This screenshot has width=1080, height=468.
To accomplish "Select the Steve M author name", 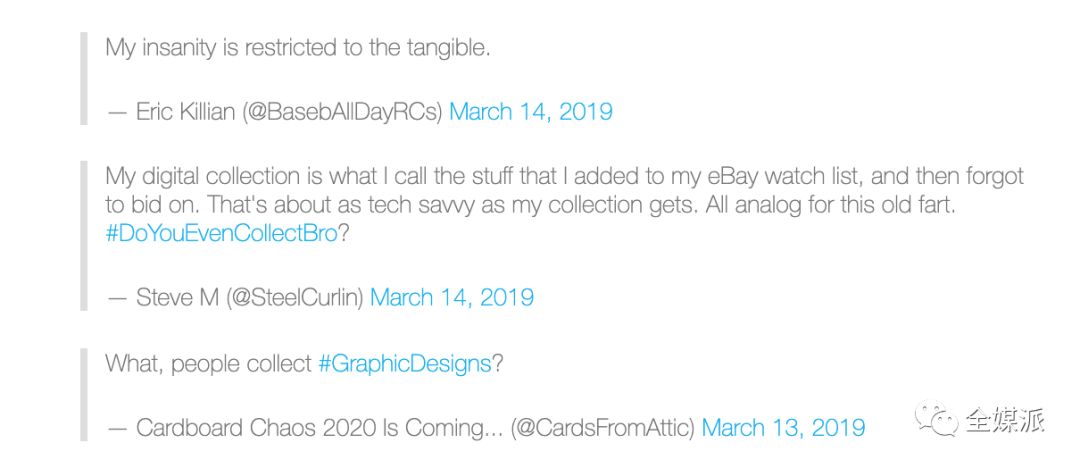I will (x=177, y=297).
